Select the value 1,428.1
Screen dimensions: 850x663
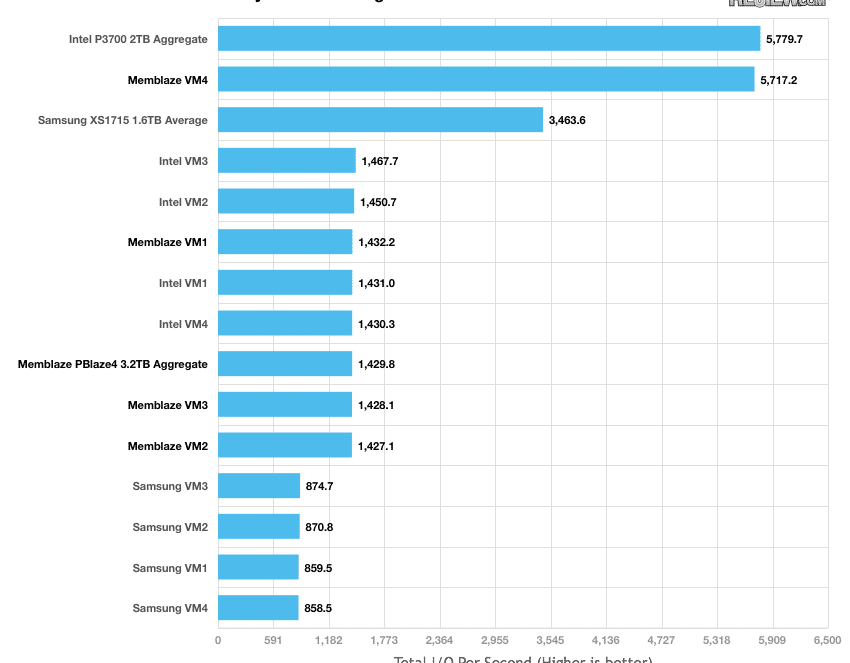click(x=376, y=405)
